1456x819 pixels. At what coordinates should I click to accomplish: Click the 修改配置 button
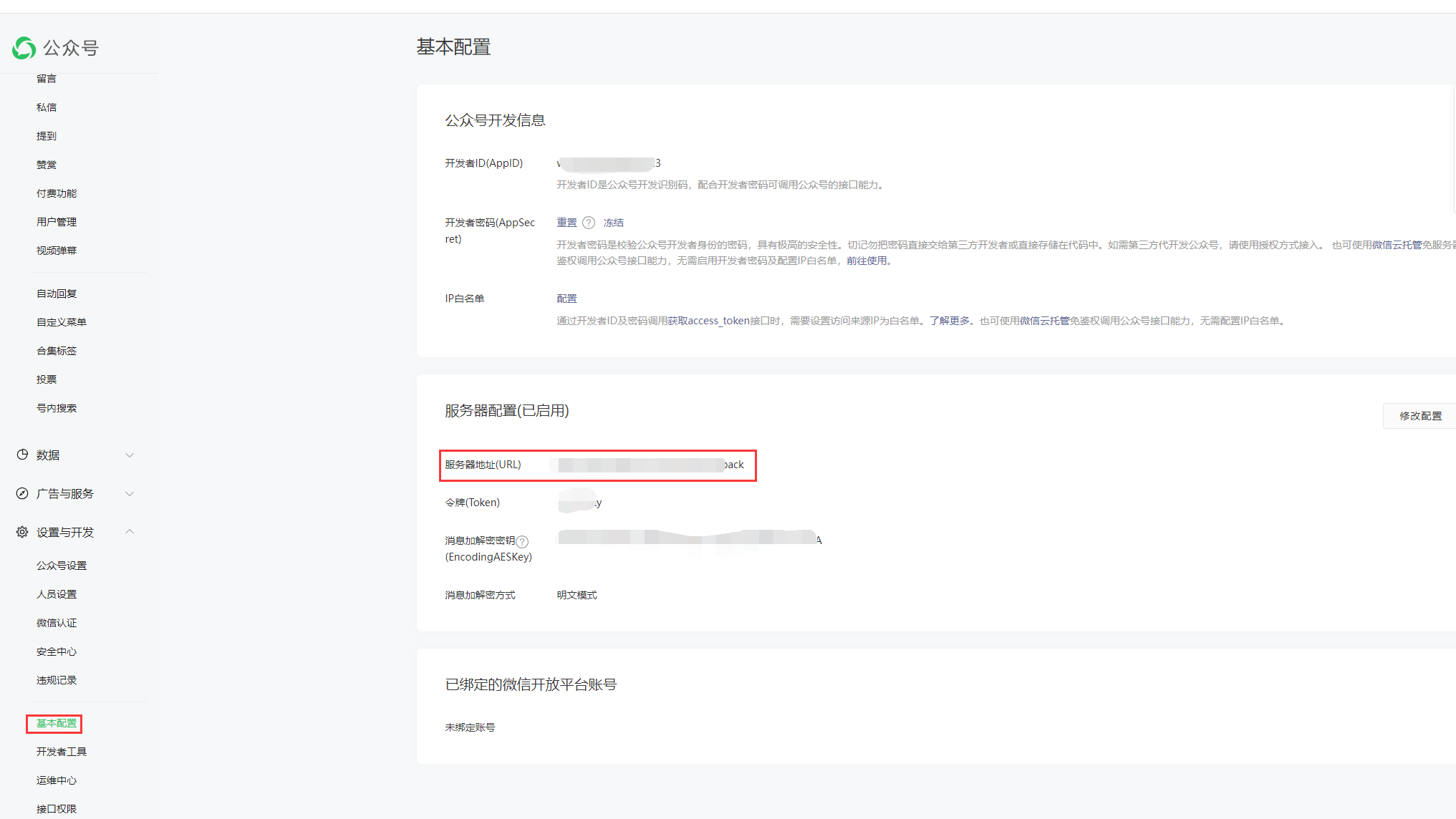coord(1420,416)
